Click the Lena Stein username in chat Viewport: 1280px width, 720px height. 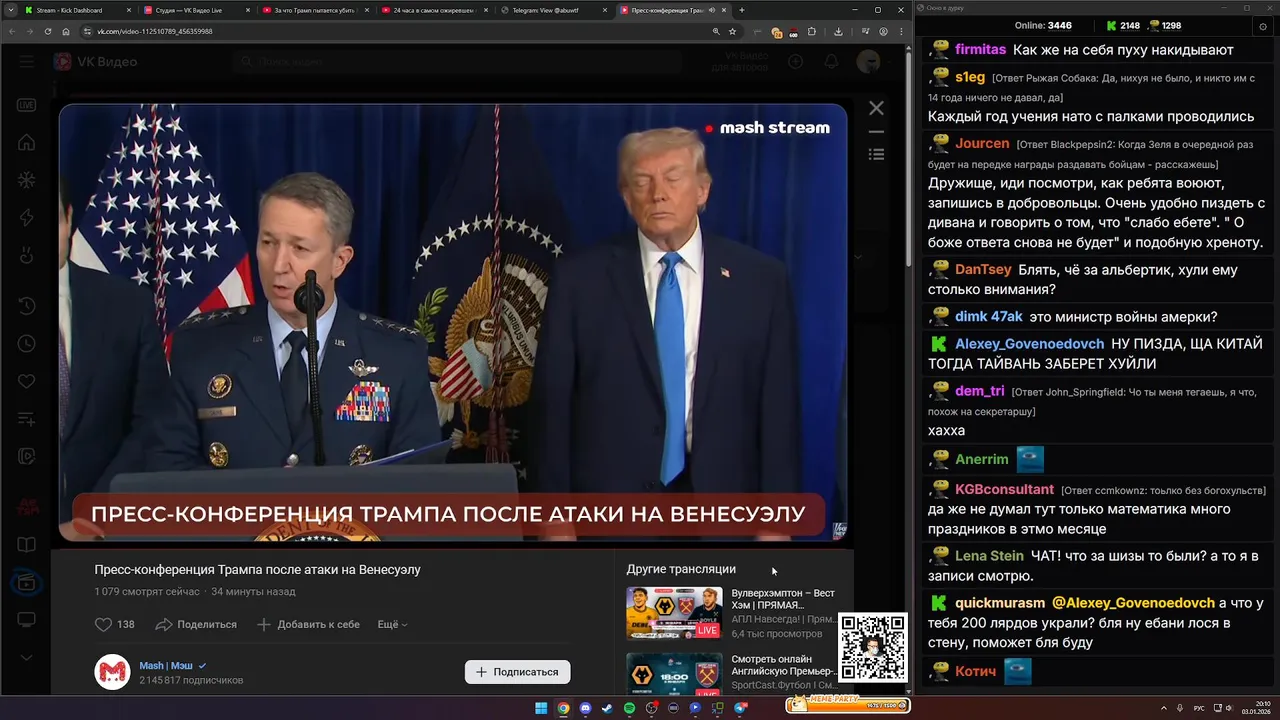point(989,556)
